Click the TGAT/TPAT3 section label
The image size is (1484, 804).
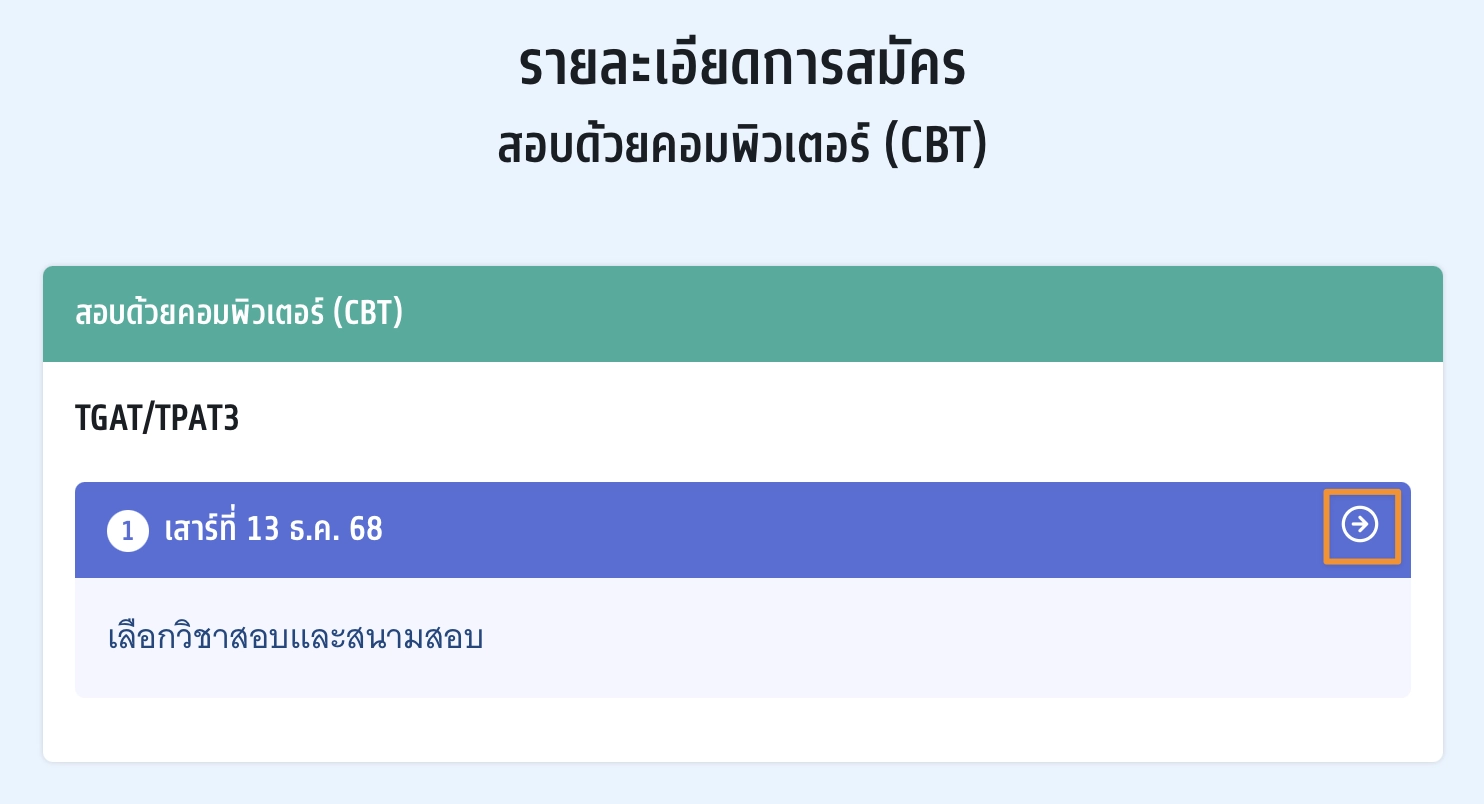[157, 418]
